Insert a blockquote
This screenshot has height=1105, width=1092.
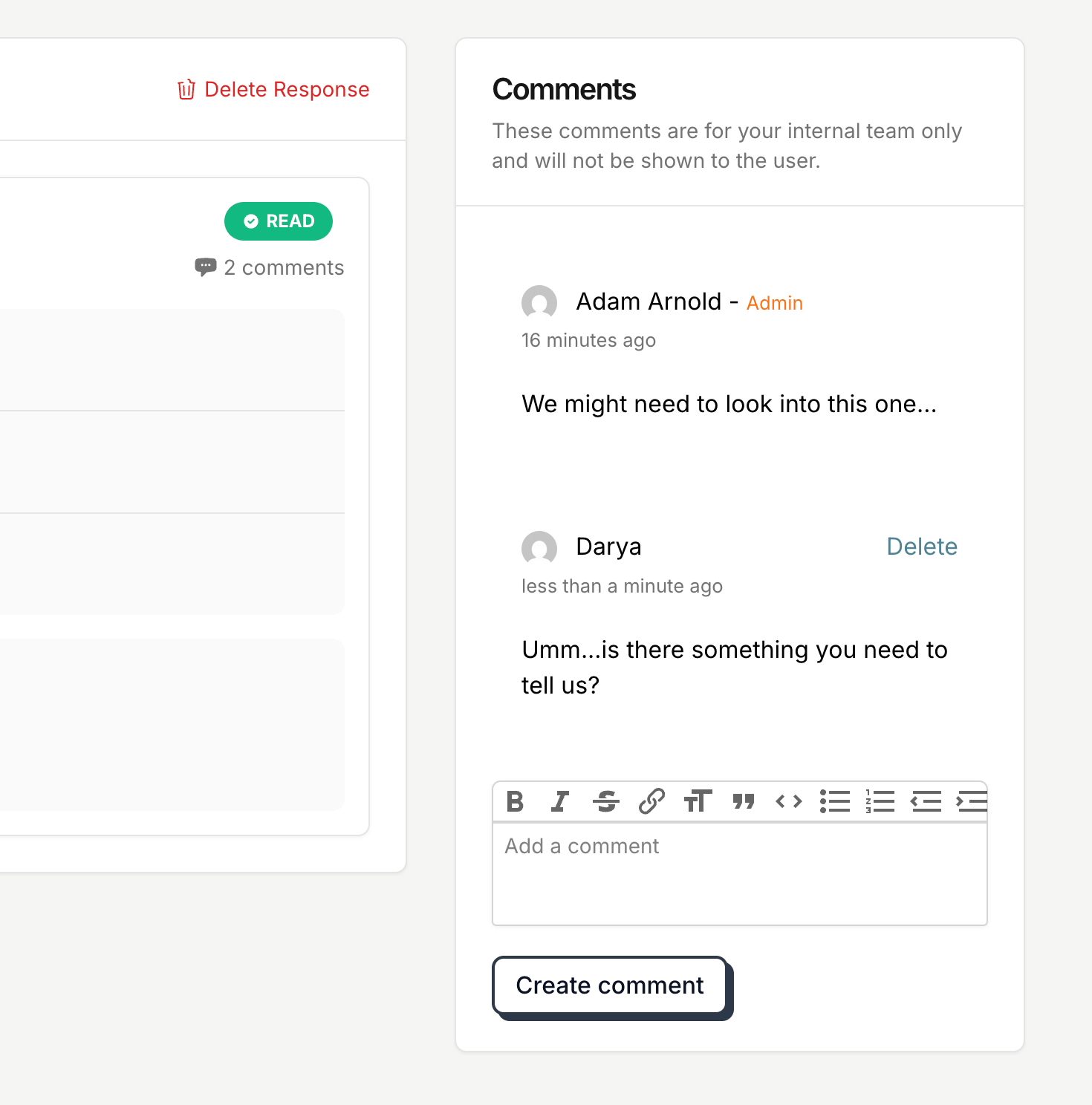(744, 802)
